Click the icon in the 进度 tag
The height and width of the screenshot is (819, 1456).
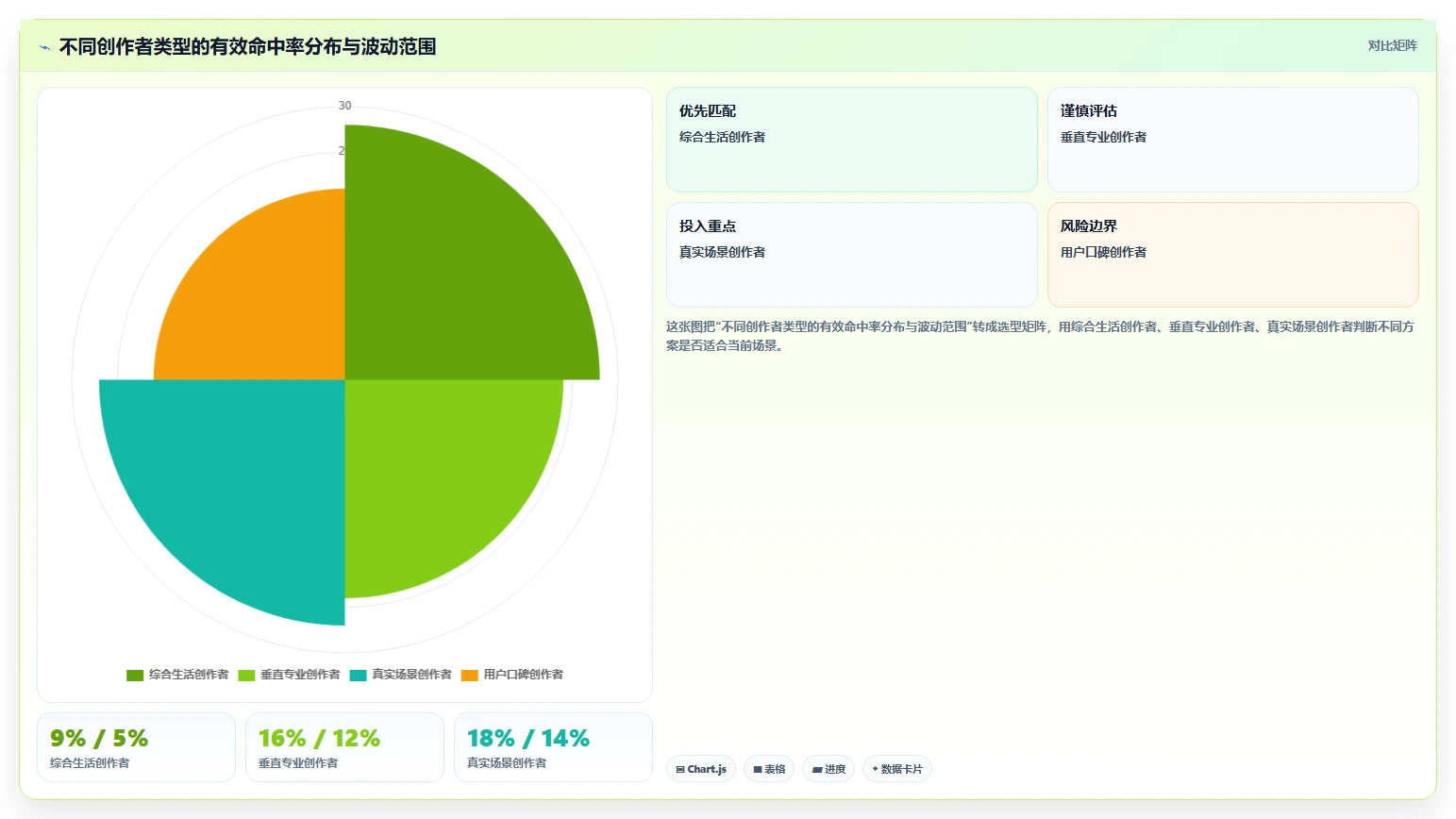(816, 770)
